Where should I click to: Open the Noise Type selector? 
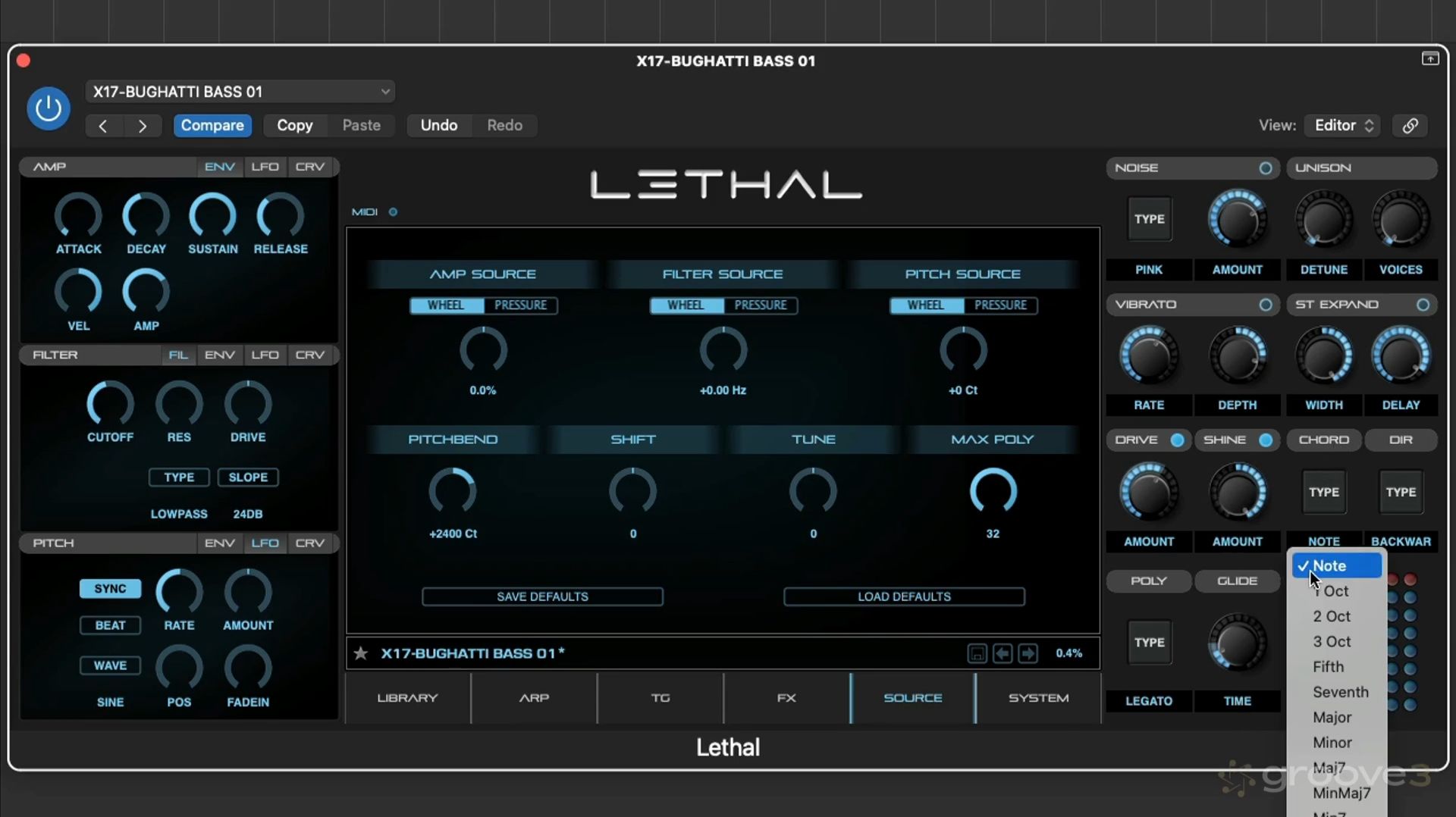coord(1150,219)
